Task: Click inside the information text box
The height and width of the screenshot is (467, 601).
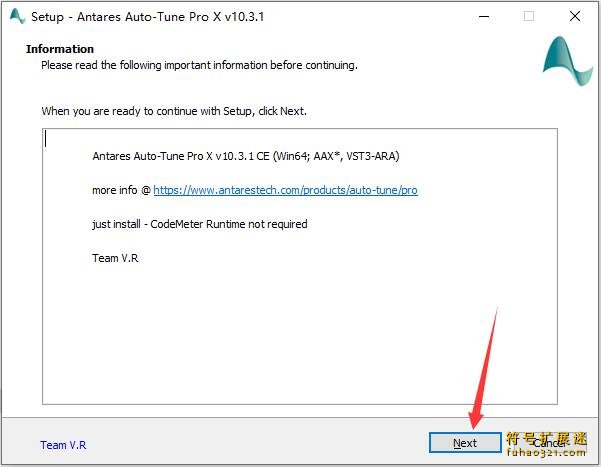Action: tap(300, 266)
